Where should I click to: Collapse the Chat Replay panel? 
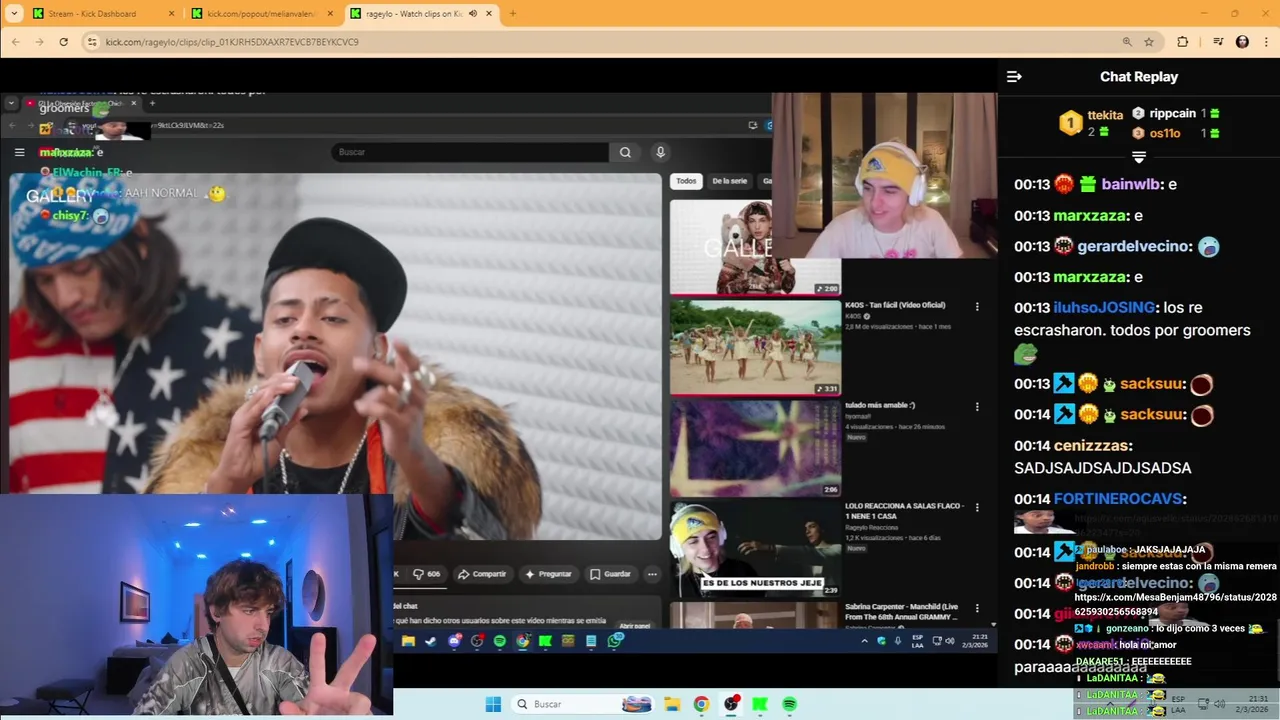[1014, 77]
